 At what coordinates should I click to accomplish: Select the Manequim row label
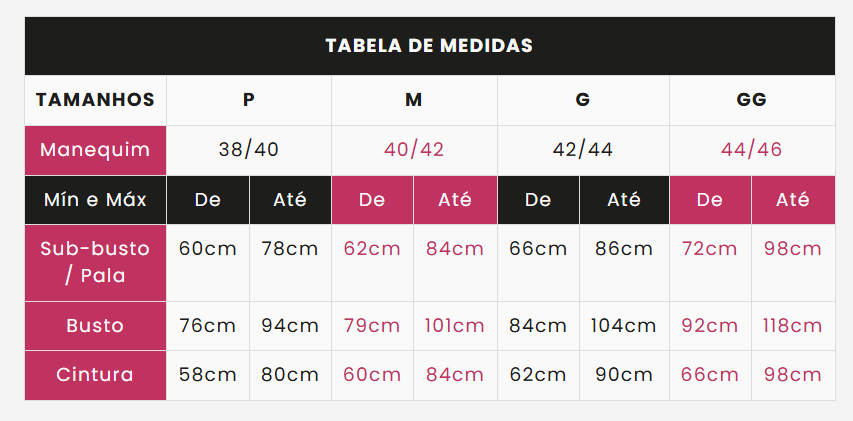tap(96, 150)
